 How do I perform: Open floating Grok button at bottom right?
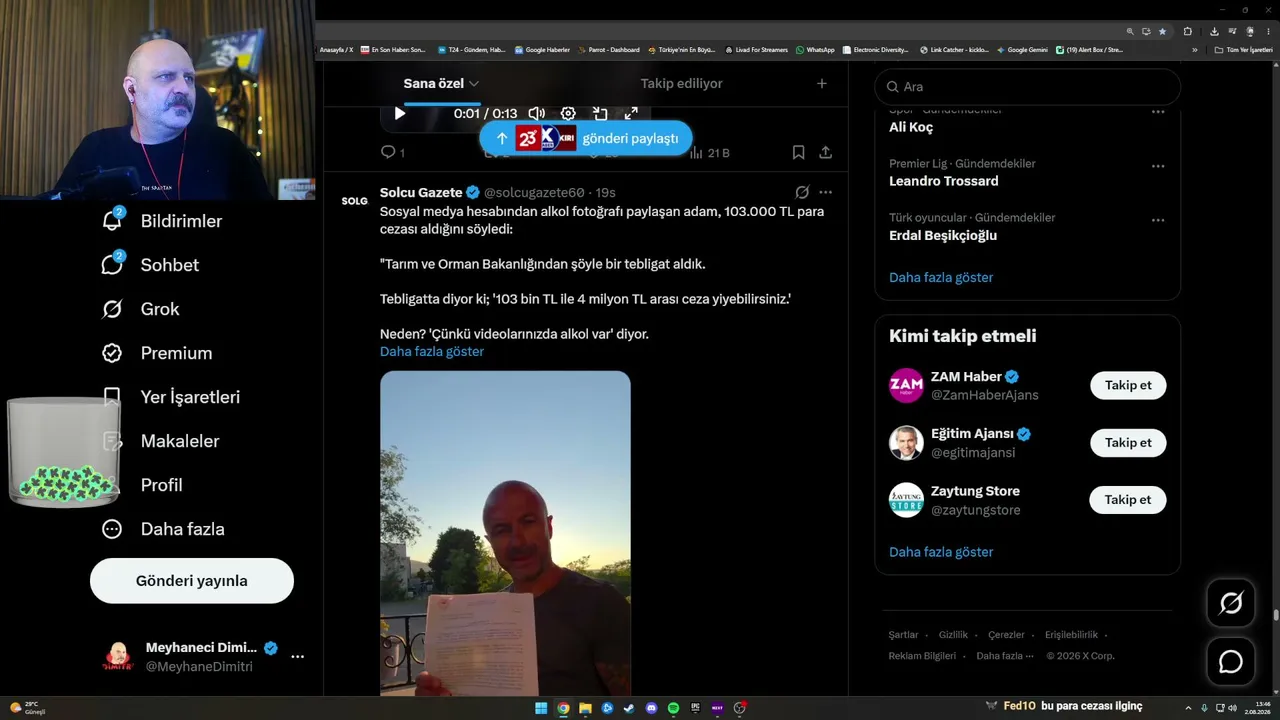tap(1231, 603)
